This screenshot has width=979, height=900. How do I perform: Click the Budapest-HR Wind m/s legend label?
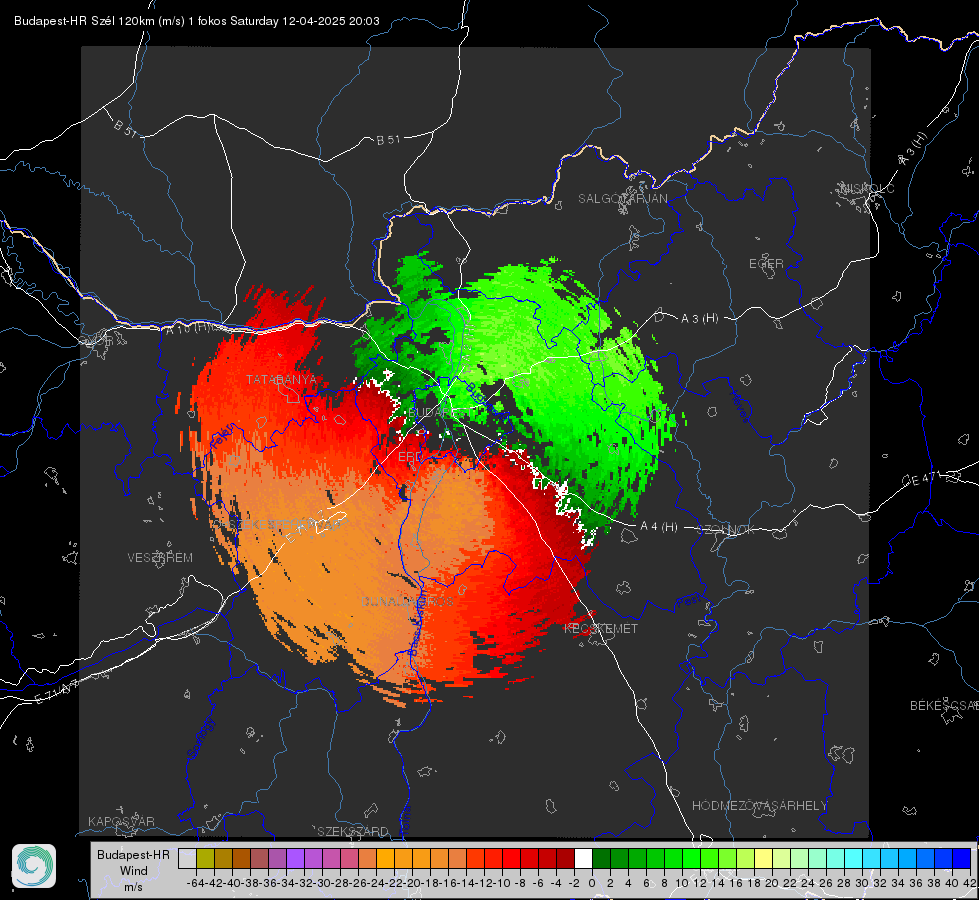133,870
